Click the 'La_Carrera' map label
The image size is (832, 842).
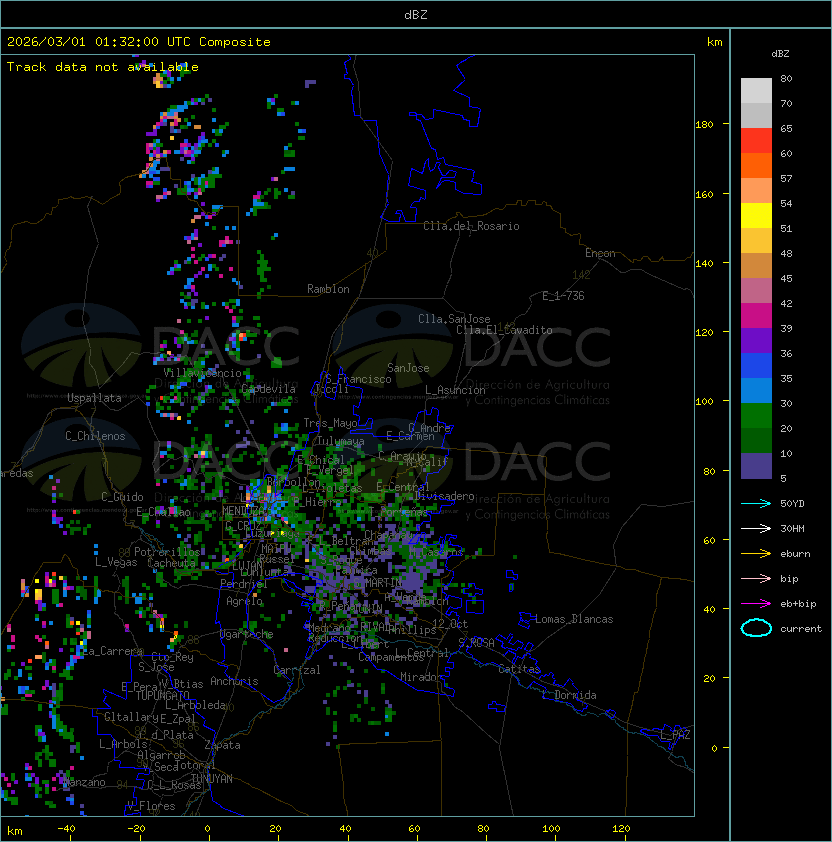tap(112, 652)
